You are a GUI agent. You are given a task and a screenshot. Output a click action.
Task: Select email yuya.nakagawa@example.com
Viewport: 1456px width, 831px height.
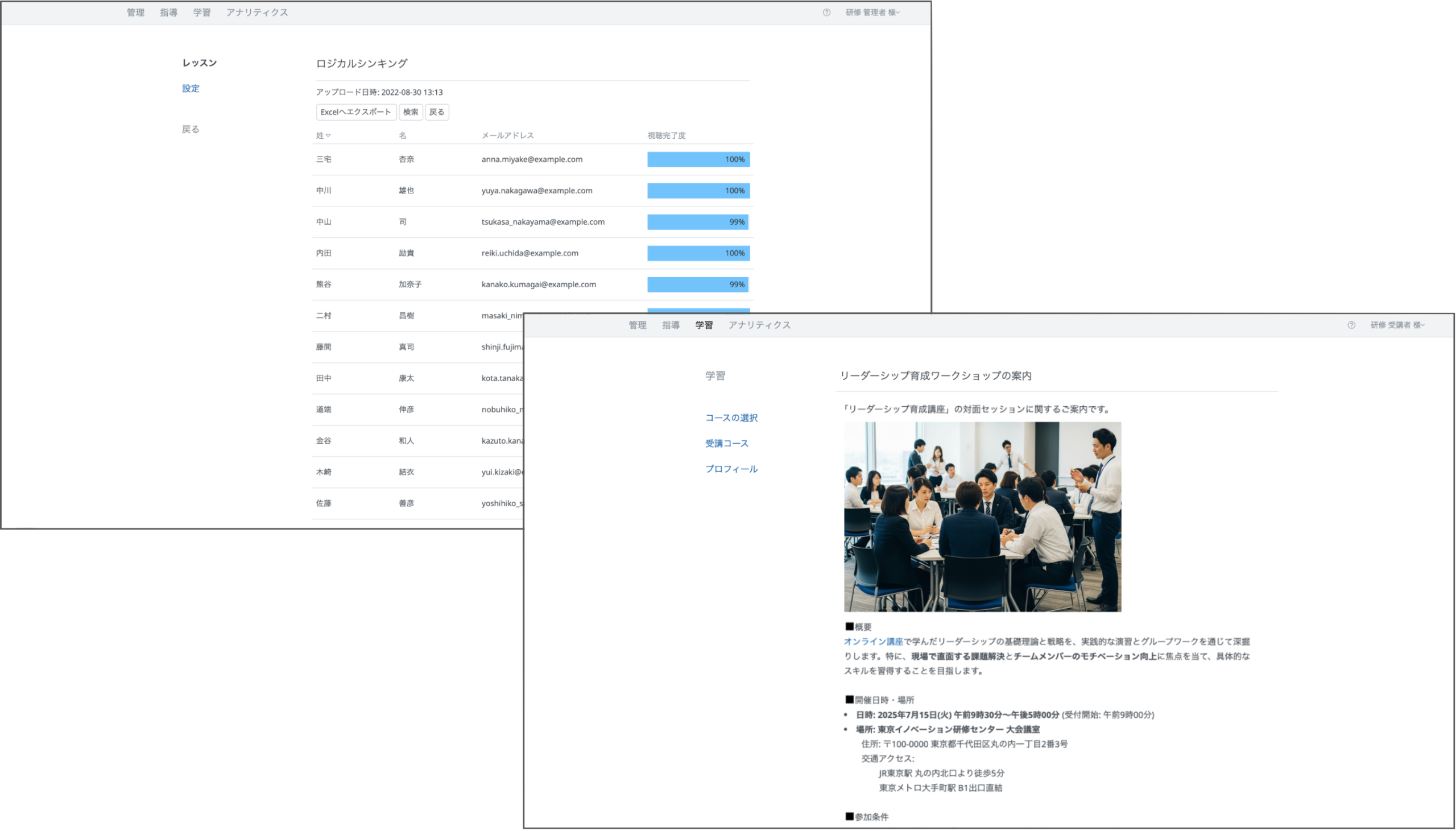536,191
